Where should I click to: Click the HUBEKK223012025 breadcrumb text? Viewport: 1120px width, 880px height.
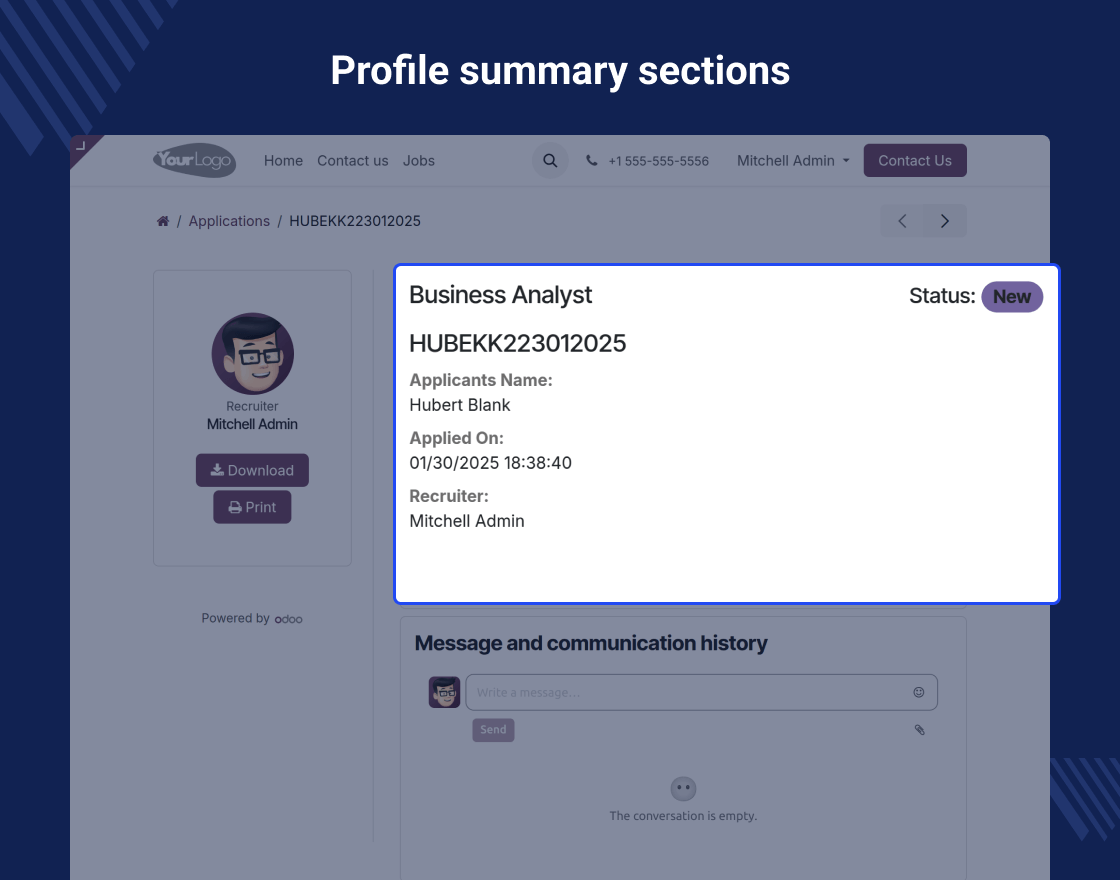[x=355, y=221]
